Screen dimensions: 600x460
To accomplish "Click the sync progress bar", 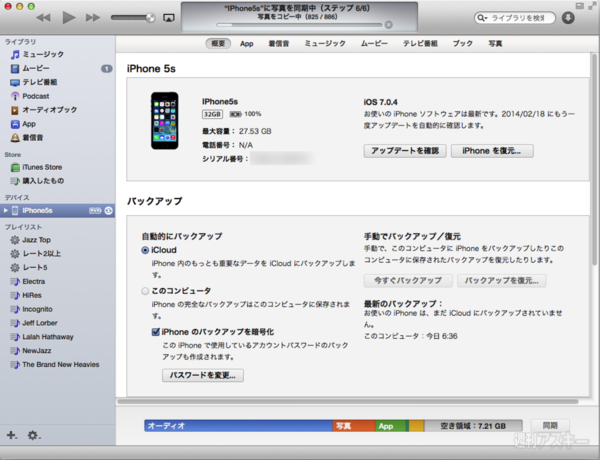I will point(299,25).
